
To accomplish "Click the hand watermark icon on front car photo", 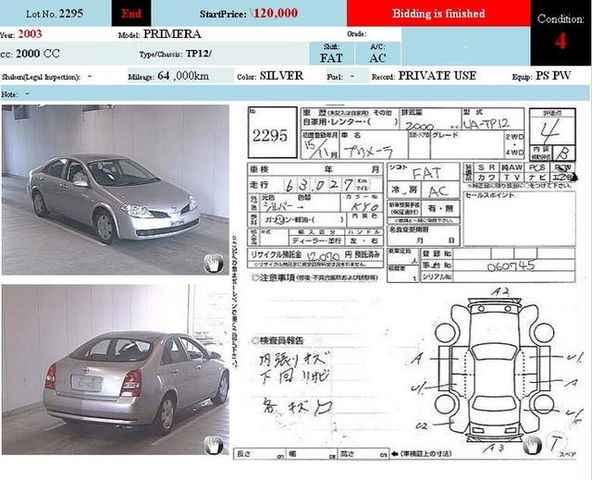I will pyautogui.click(x=214, y=263).
